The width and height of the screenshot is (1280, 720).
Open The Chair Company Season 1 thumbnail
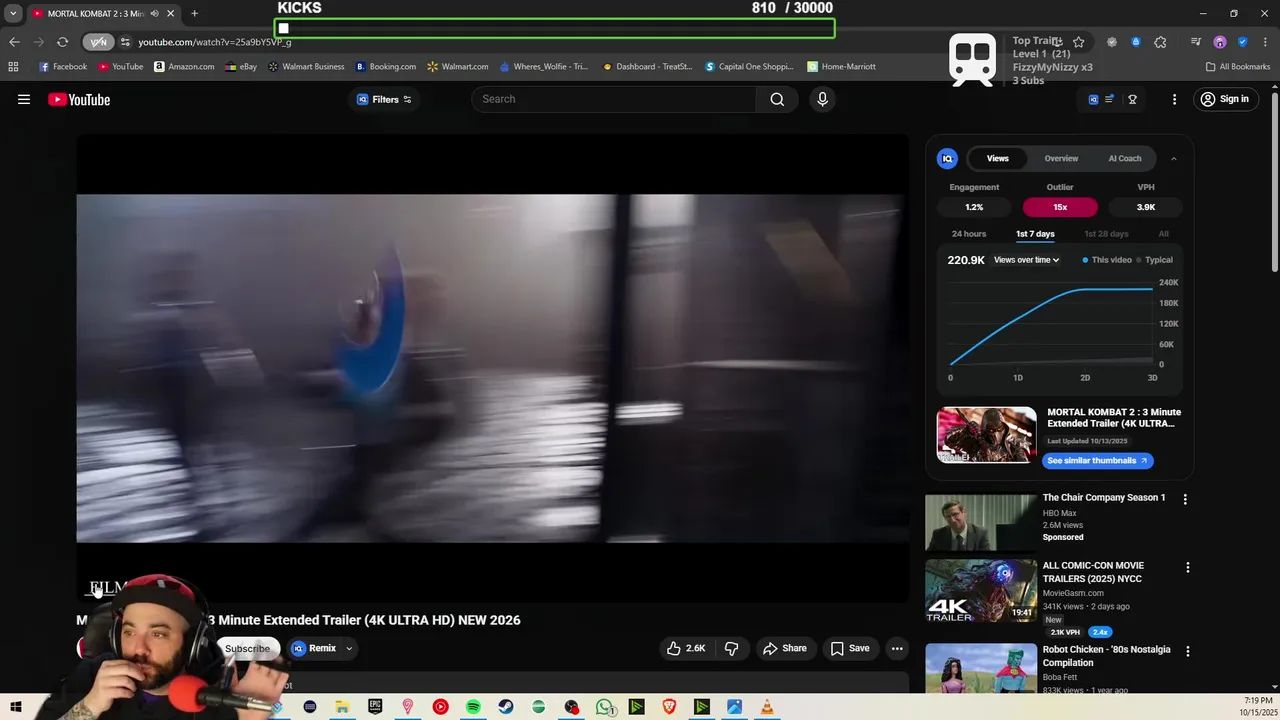[981, 523]
